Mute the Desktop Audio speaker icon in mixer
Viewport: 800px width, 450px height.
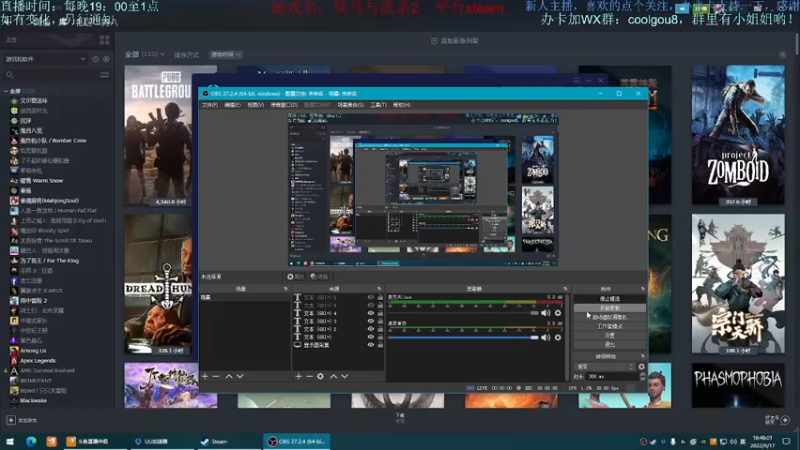[x=545, y=337]
